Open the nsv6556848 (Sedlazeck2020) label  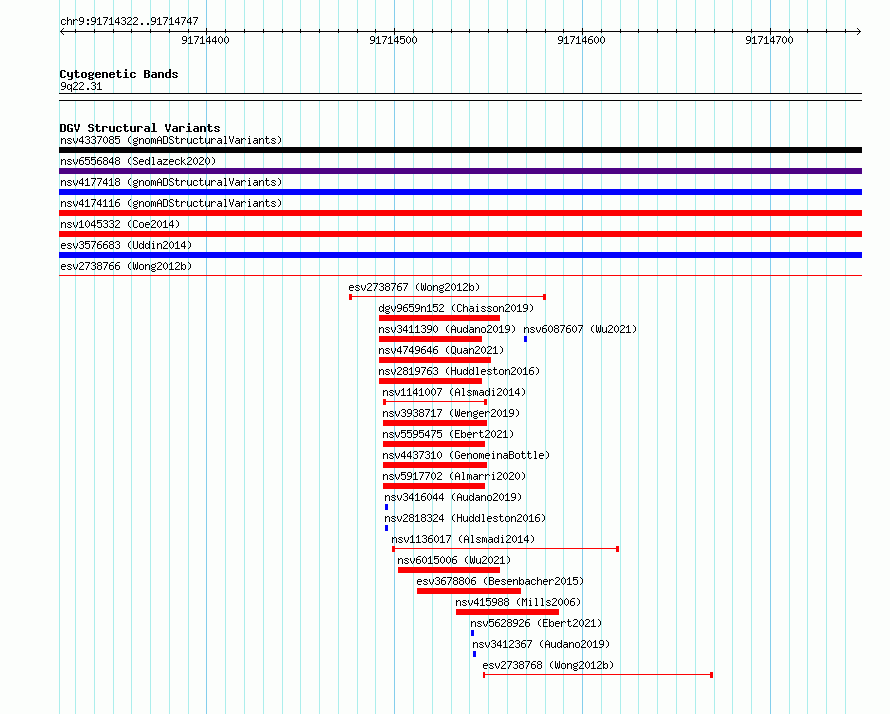[x=138, y=161]
